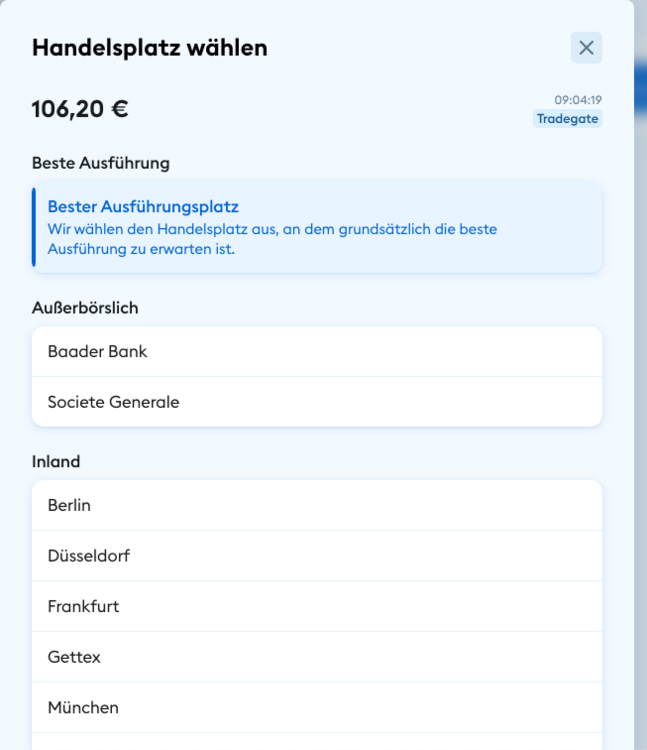Click the partially visible row below München

(316, 742)
